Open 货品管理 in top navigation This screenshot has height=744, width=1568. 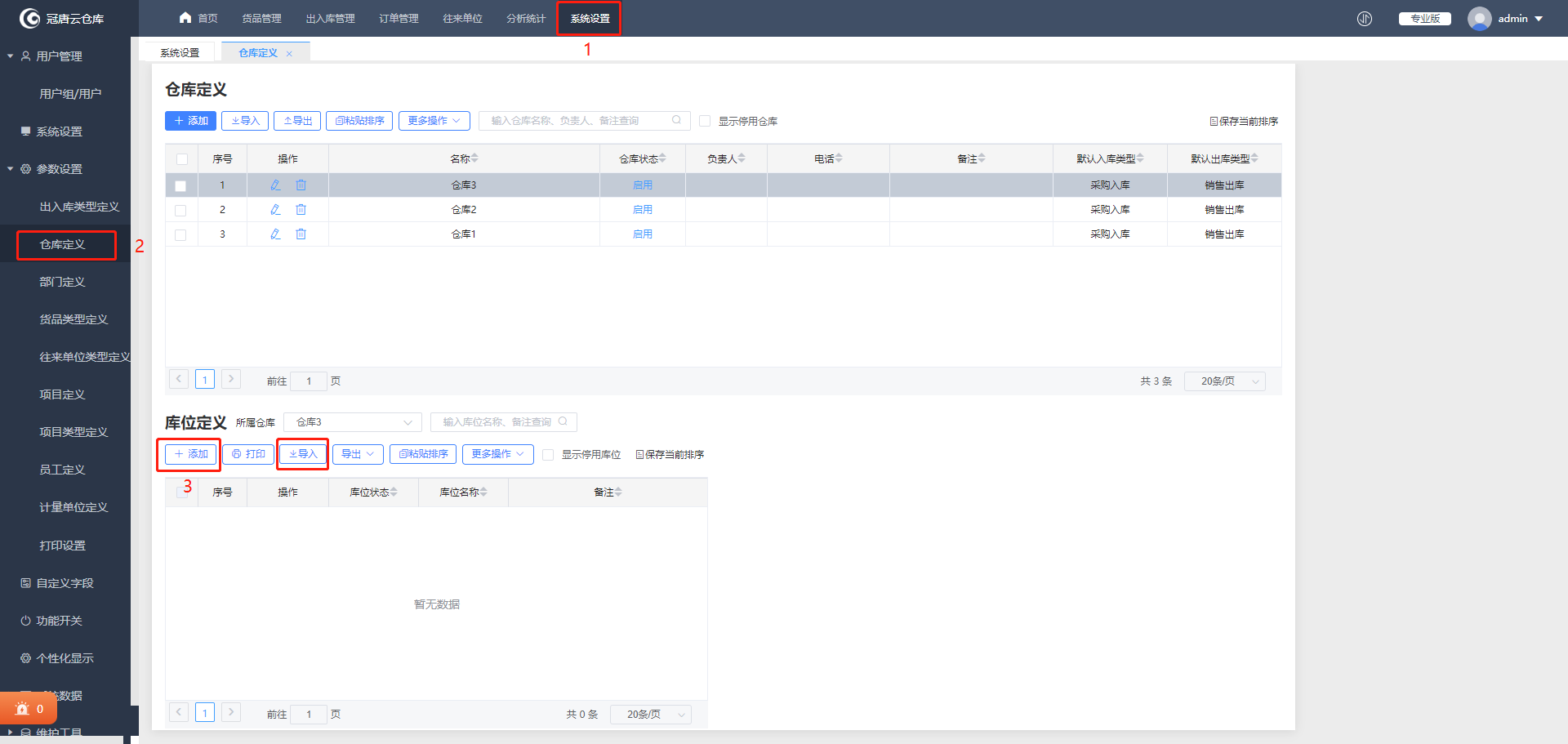pyautogui.click(x=261, y=18)
